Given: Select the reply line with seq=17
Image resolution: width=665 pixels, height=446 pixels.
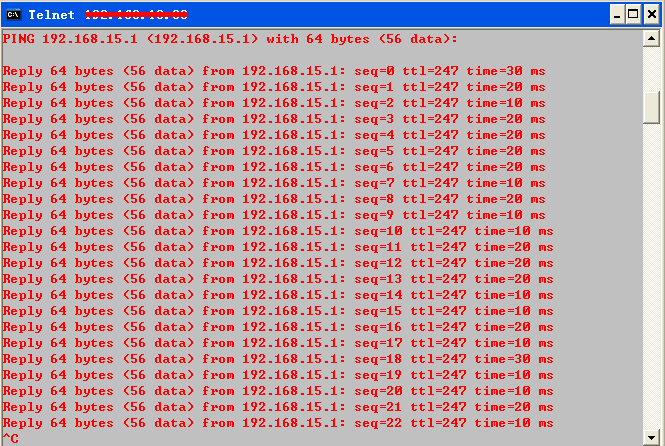Looking at the screenshot, I should (278, 343).
